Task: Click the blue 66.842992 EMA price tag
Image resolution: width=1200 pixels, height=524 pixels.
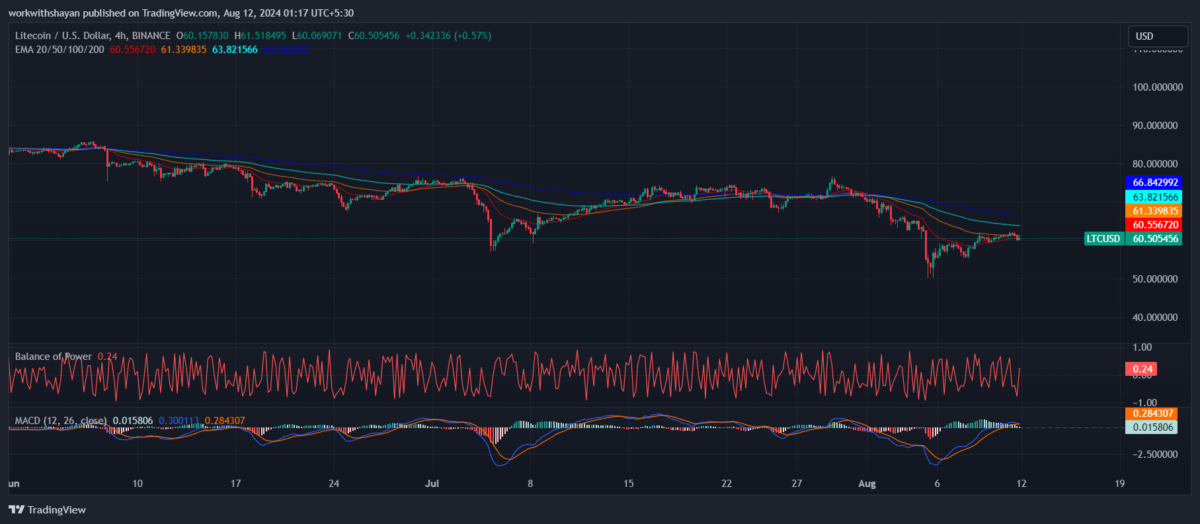Action: (1154, 183)
